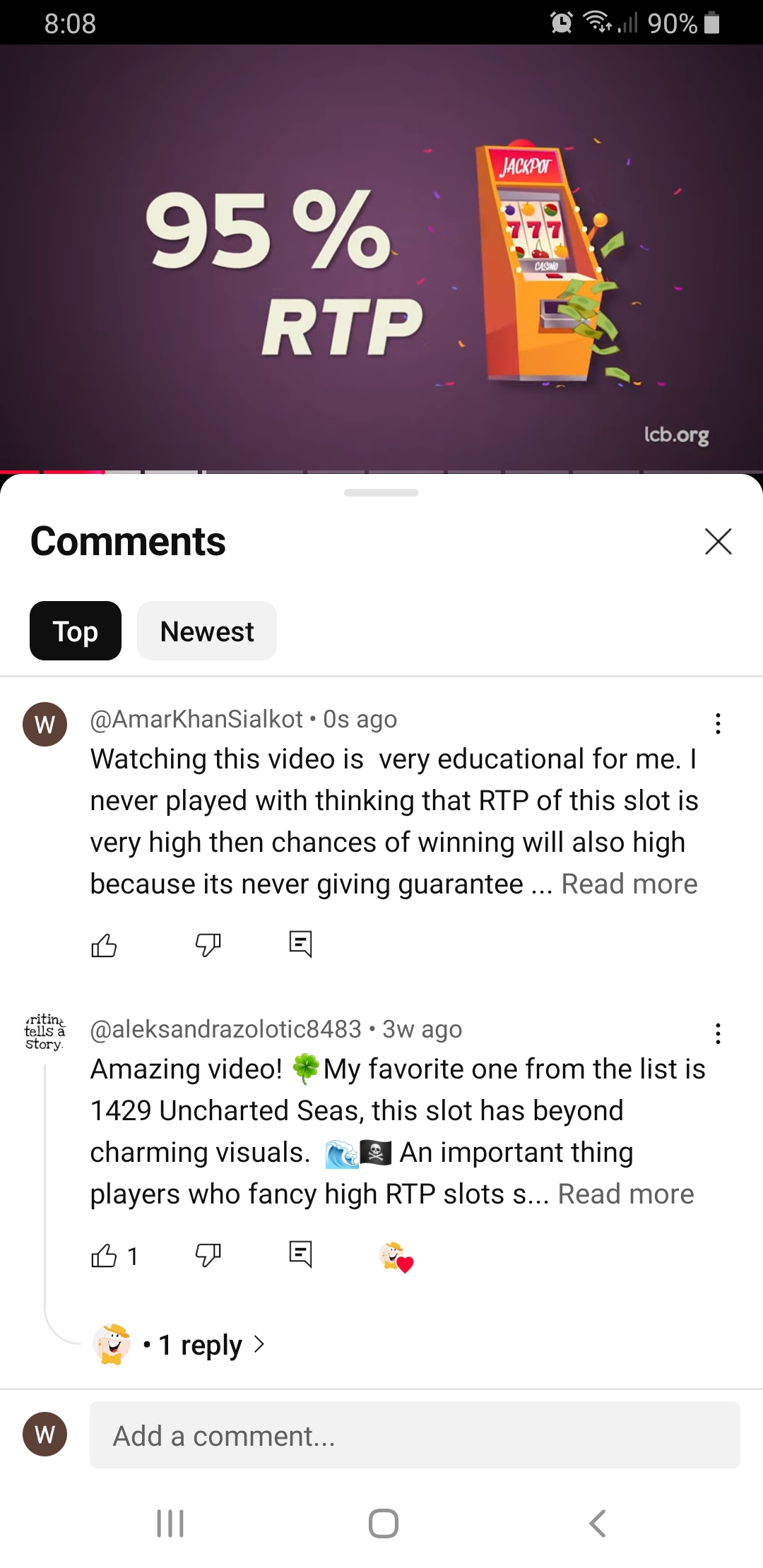Like the AmarKhanSialkot comment
The width and height of the screenshot is (763, 1568).
coord(104,944)
